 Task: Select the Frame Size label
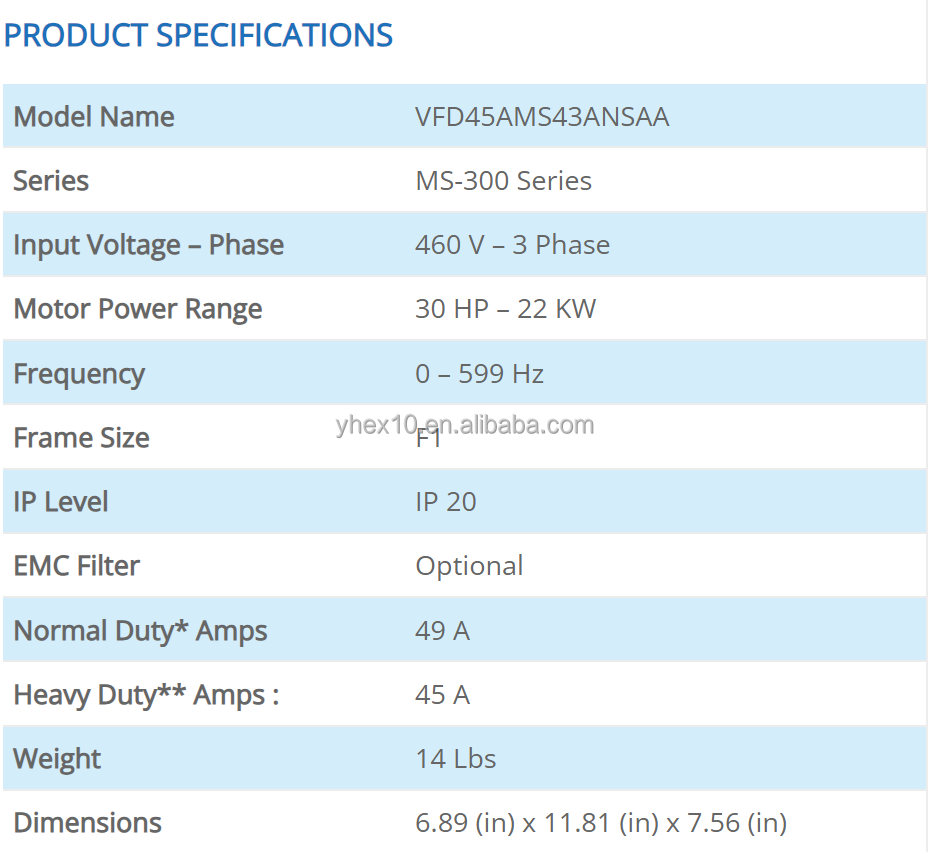81,438
